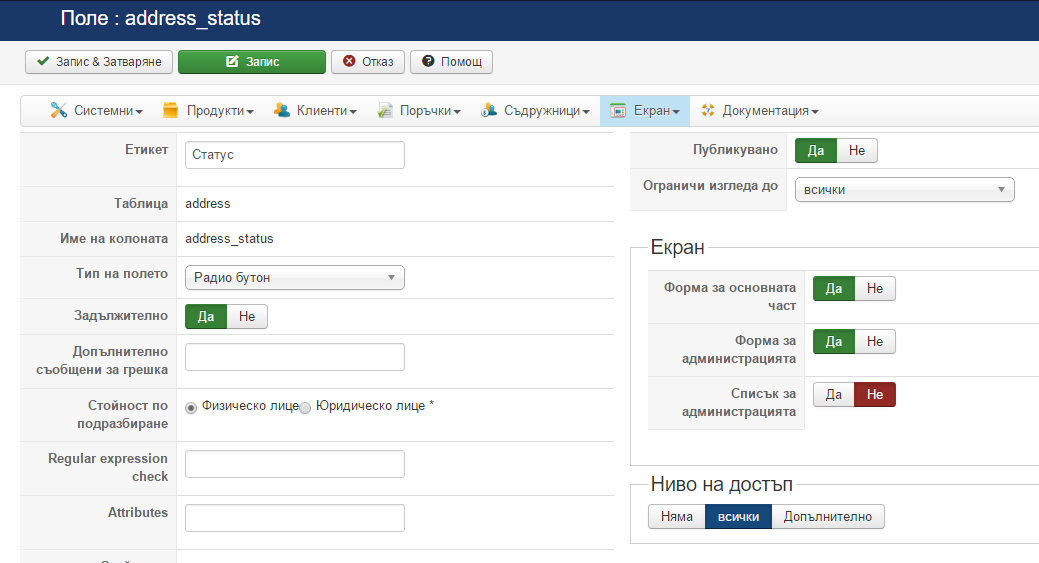Open the Продукти menu
The image size is (1039, 563).
coord(219,111)
